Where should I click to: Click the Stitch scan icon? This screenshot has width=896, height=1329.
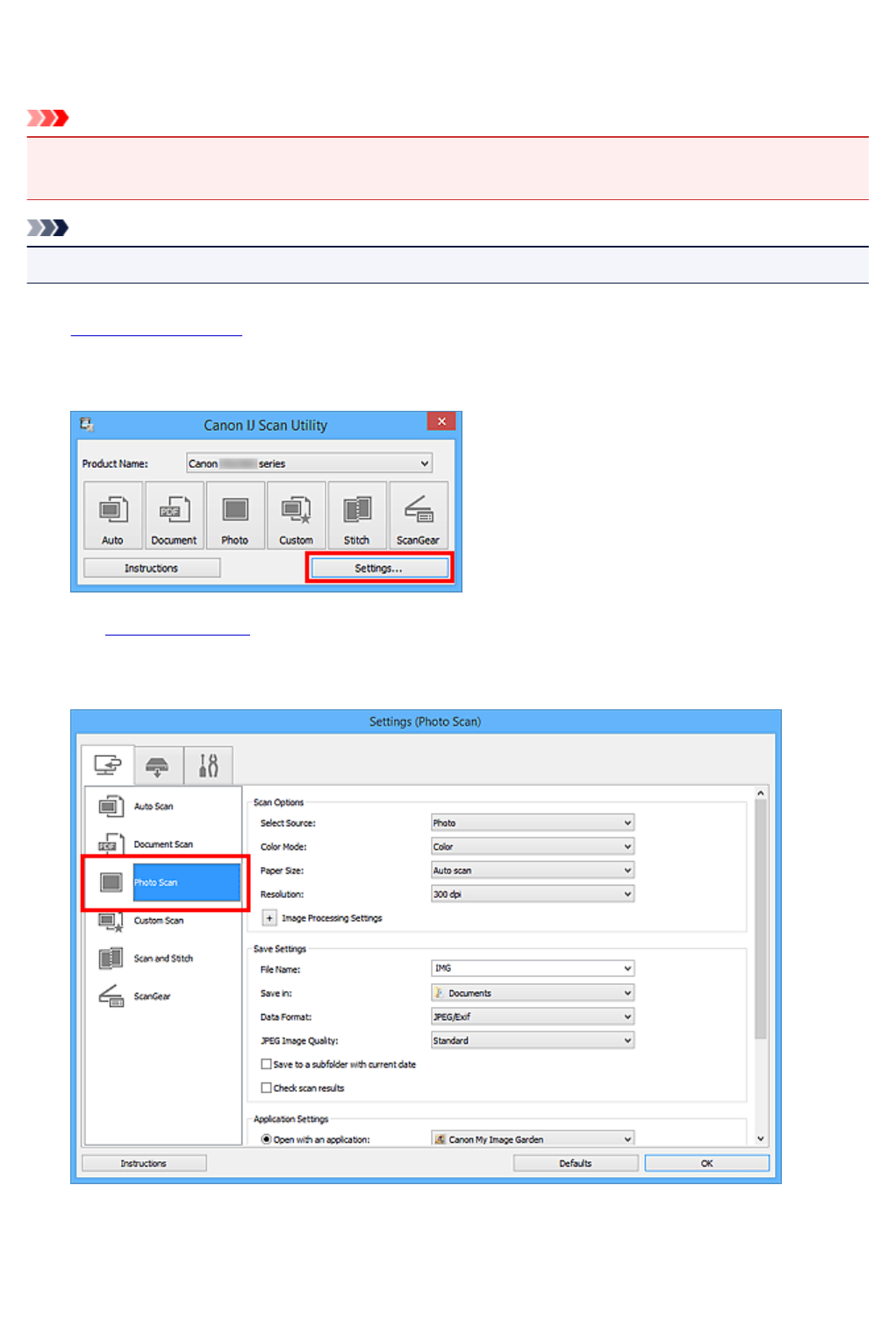pos(357,515)
